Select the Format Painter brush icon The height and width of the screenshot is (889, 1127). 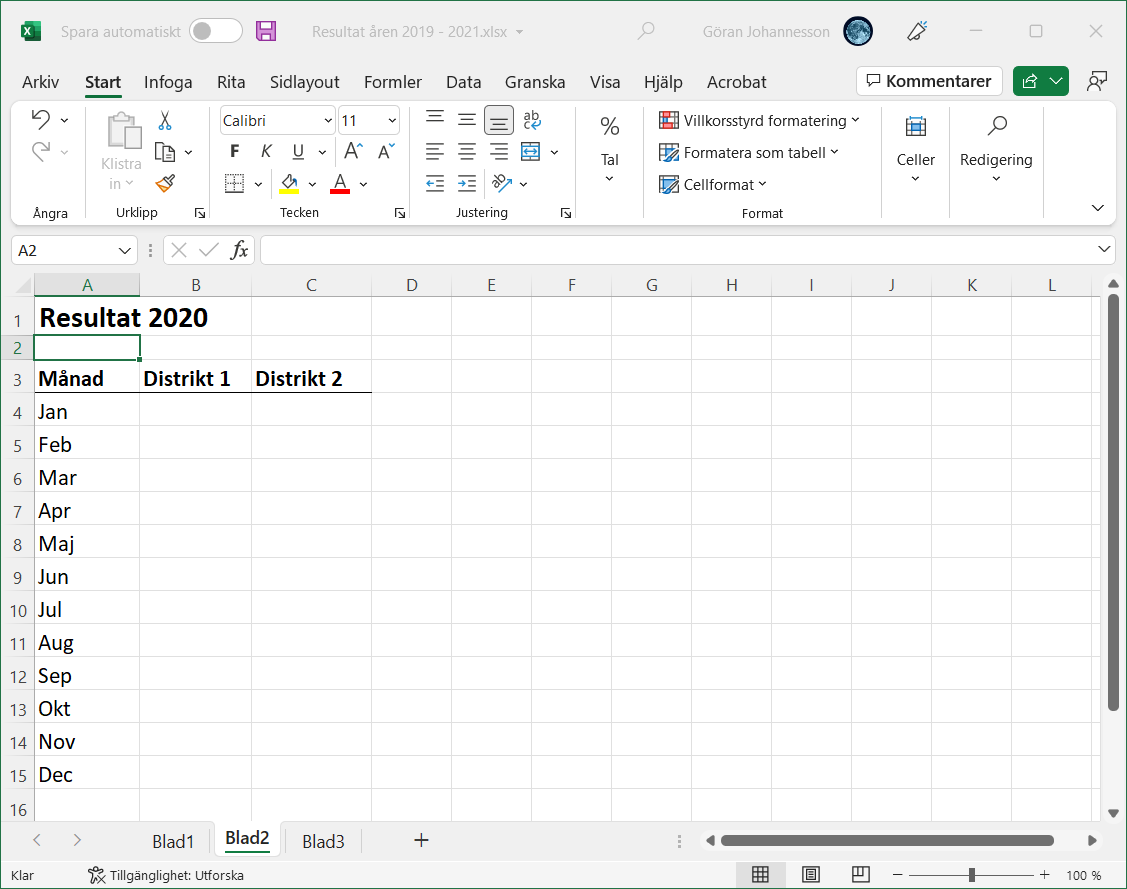click(165, 183)
